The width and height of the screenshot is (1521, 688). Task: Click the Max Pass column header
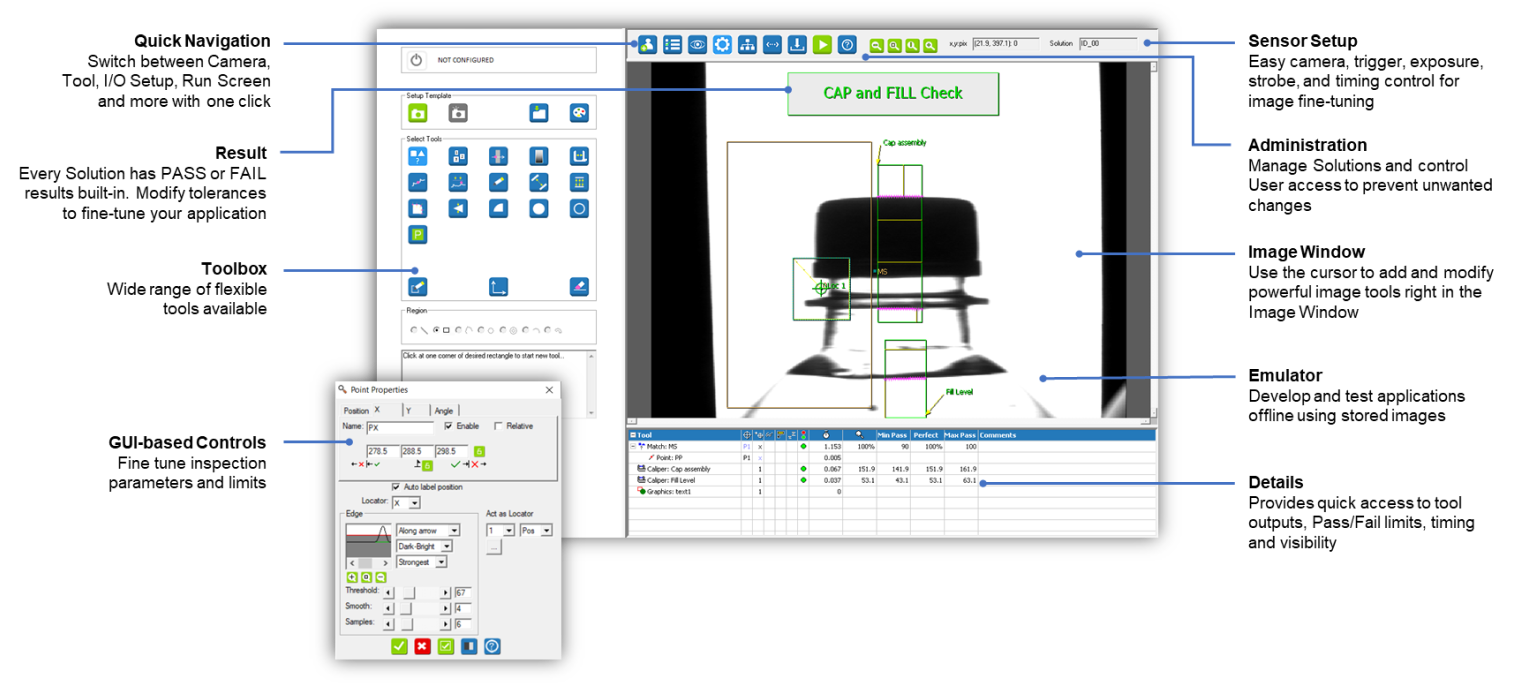click(x=960, y=435)
